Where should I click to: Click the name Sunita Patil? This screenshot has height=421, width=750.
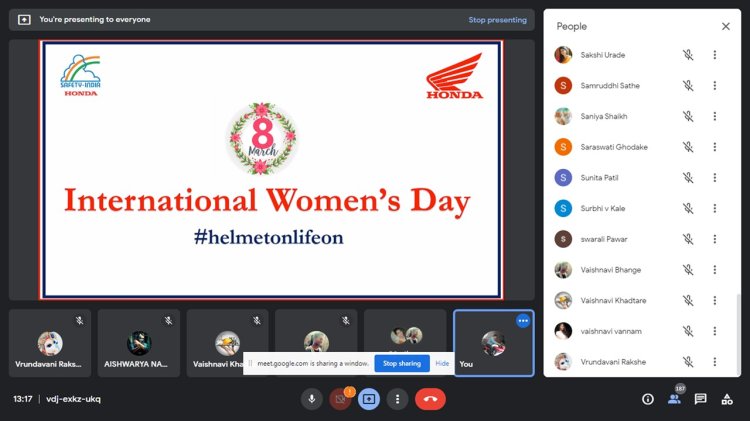599,177
